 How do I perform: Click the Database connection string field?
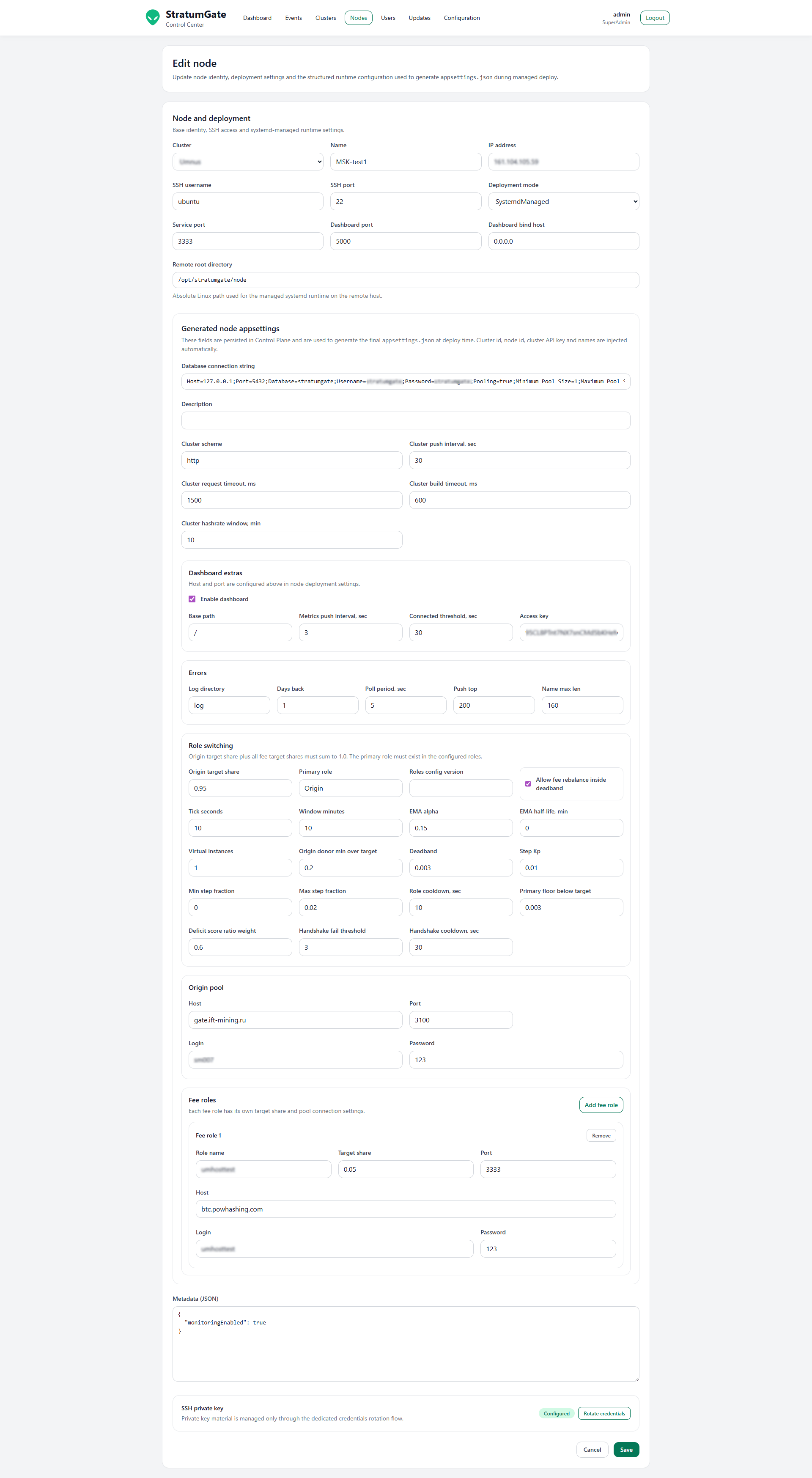click(x=406, y=382)
